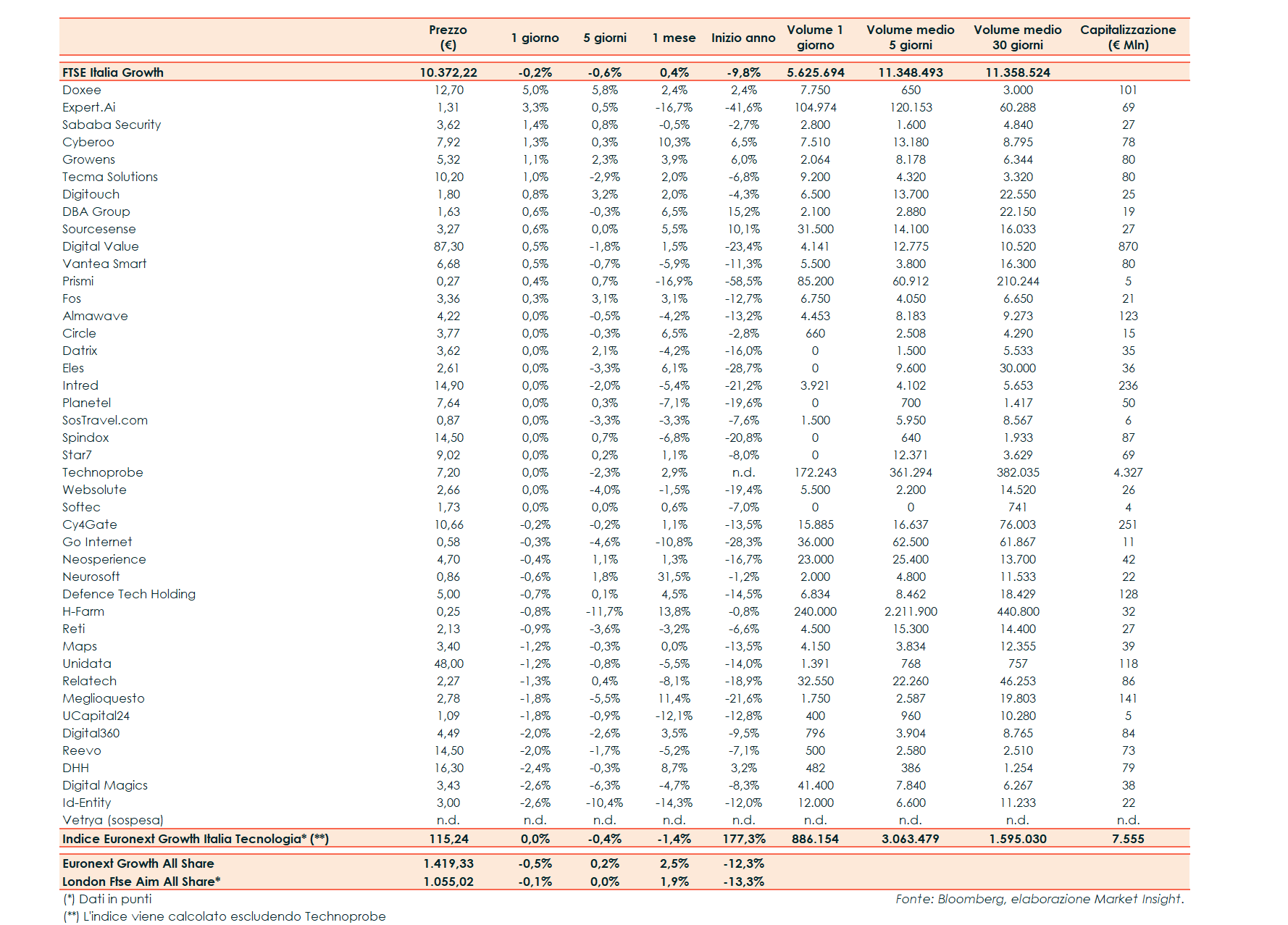1288x925 pixels.
Task: Select the 'H-Farm' company name
Action: tap(83, 611)
